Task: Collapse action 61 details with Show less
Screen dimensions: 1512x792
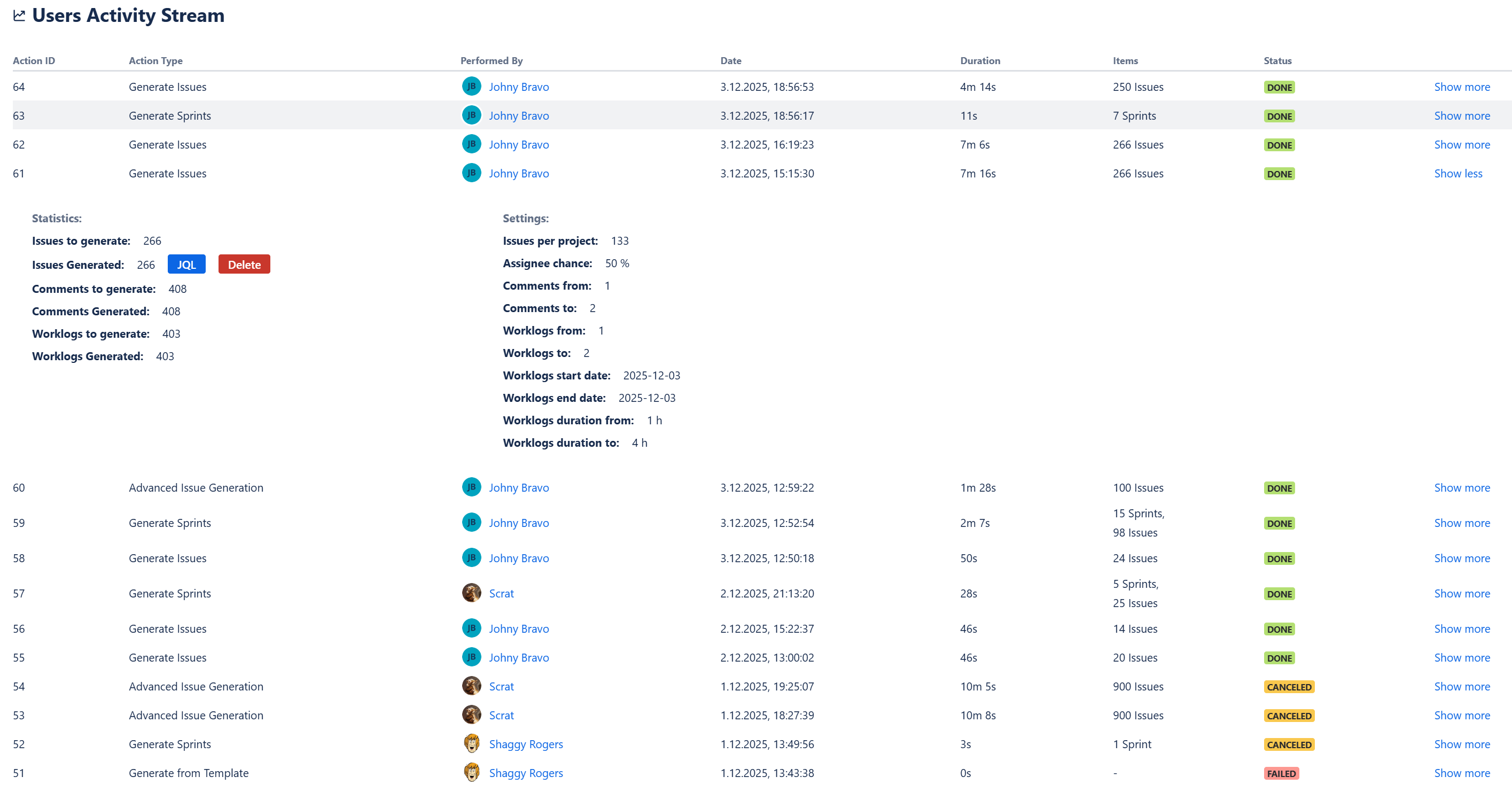Action: [x=1458, y=174]
